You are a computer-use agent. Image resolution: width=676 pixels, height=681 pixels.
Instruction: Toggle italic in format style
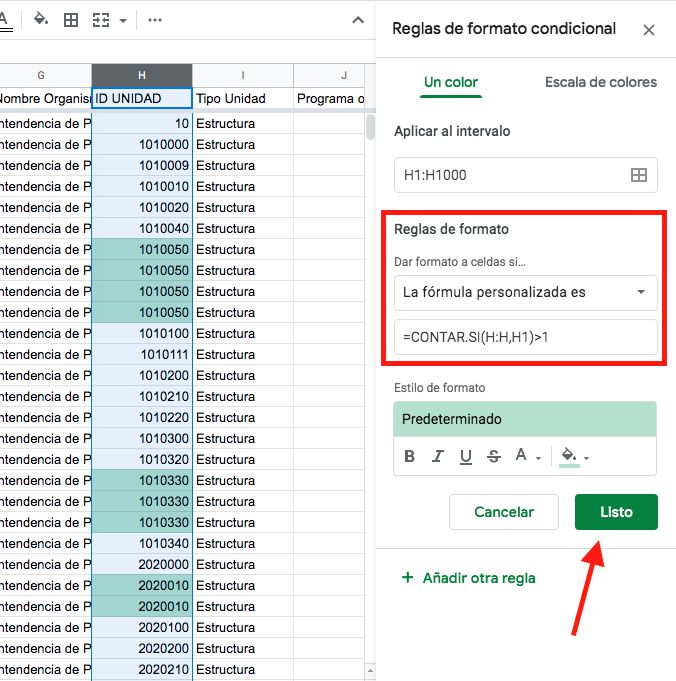click(x=437, y=456)
